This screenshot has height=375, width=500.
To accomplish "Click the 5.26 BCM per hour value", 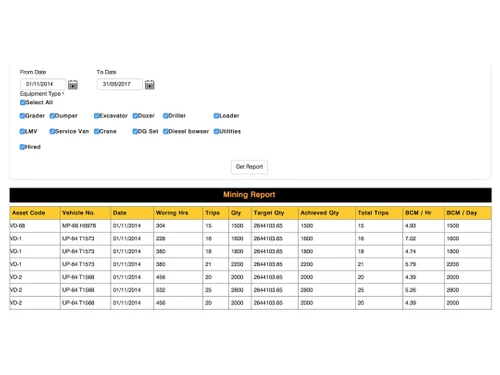I will point(423,290).
